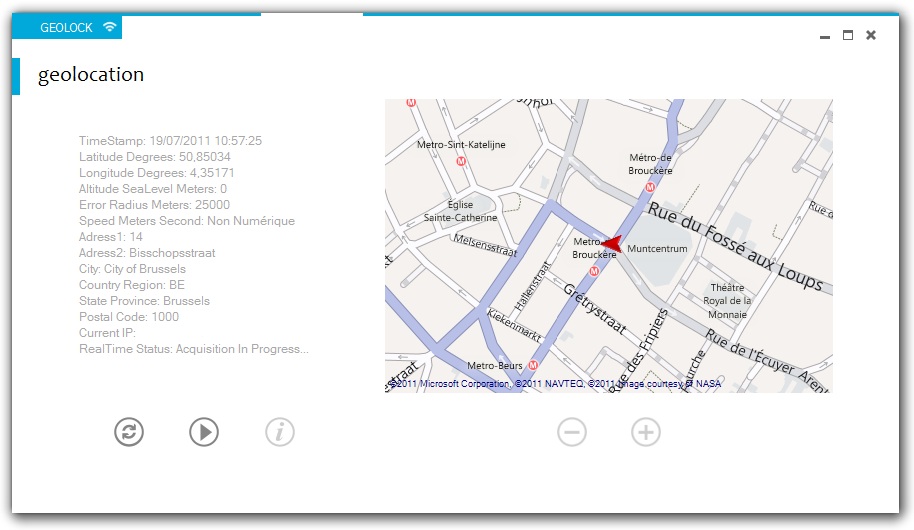Select the City: City of Brussels line
The height and width of the screenshot is (530, 914).
pos(132,269)
